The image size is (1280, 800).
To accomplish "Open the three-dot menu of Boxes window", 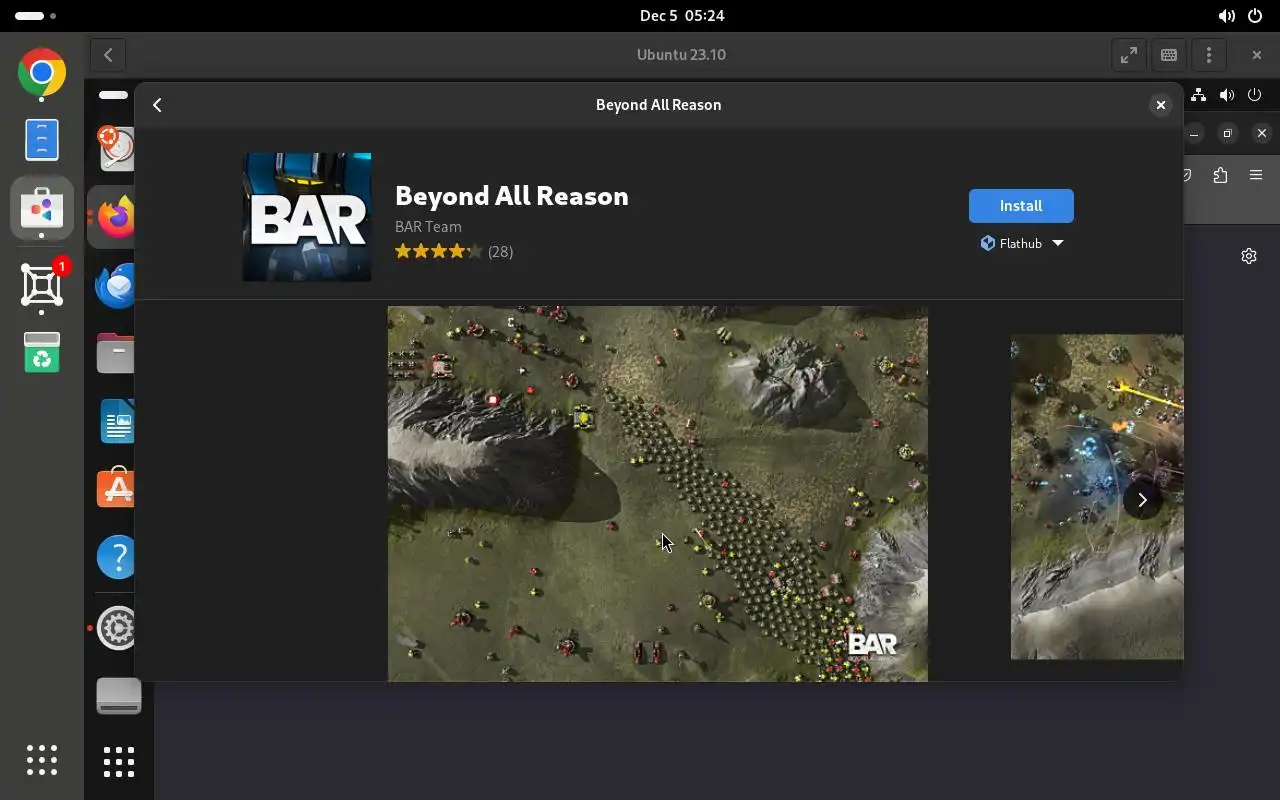I will click(1209, 55).
